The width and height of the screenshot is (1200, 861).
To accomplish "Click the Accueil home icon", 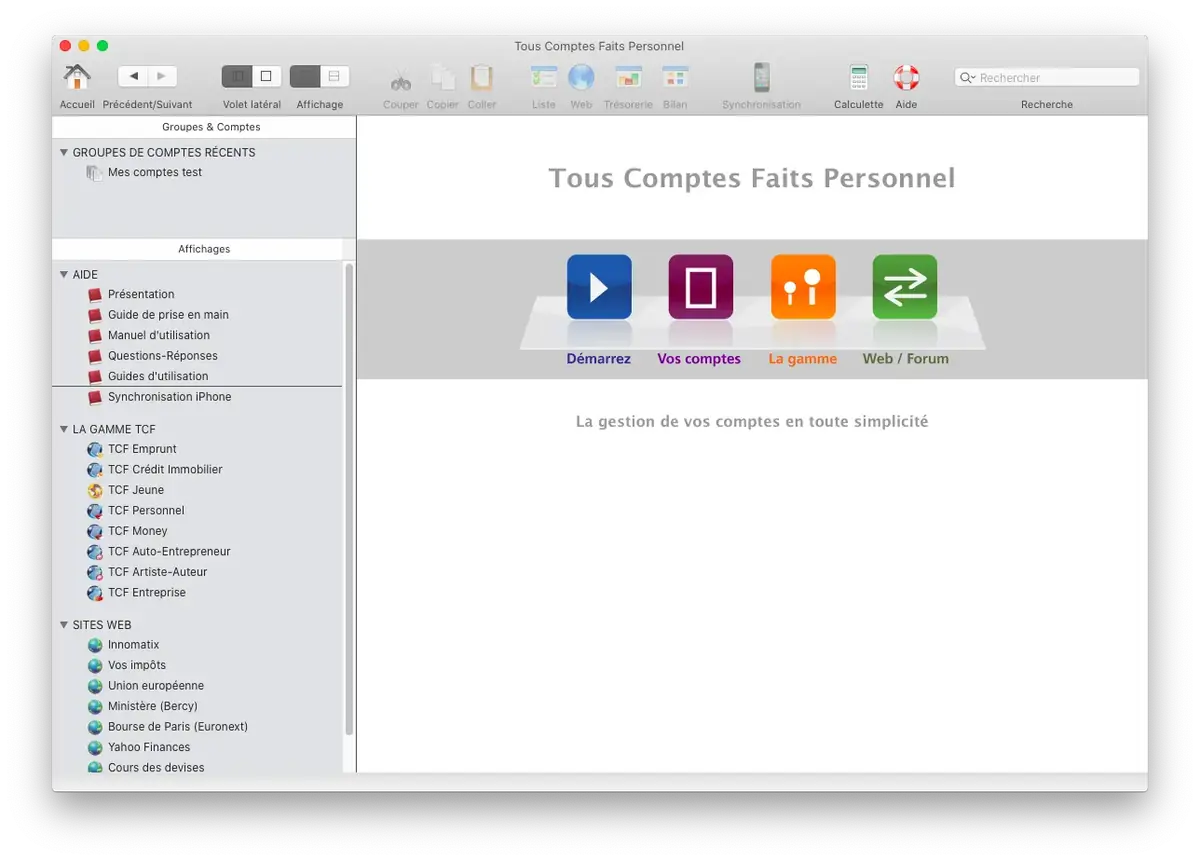I will point(76,78).
